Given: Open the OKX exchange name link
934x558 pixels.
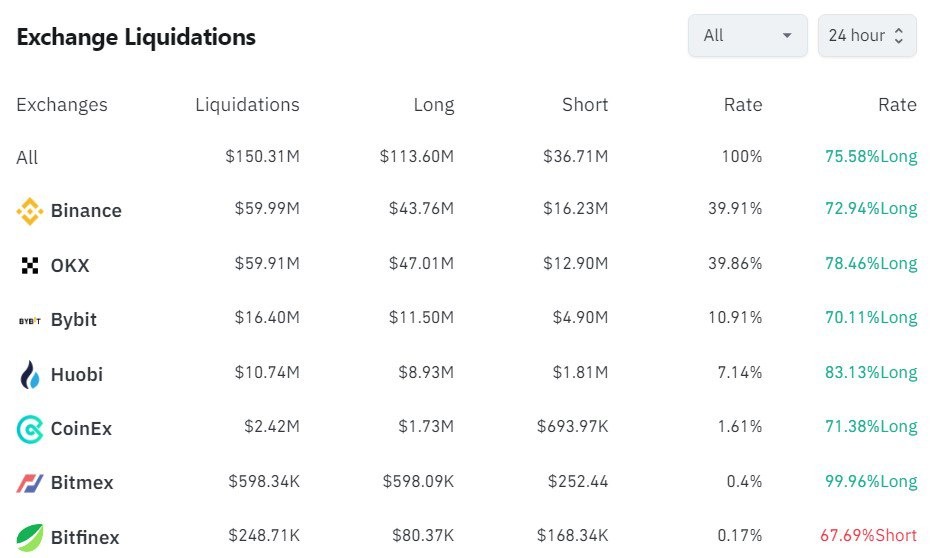Looking at the screenshot, I should coord(70,265).
